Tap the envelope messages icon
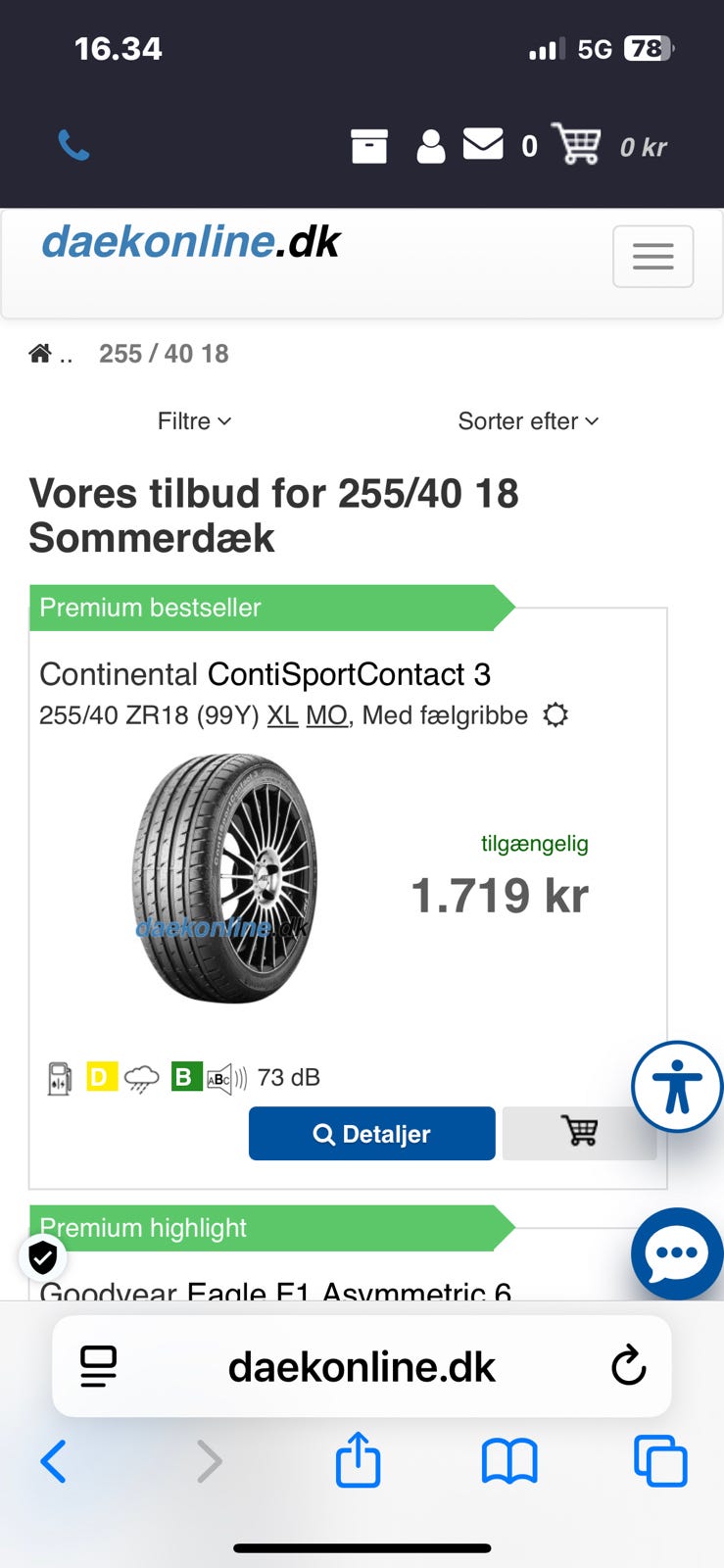This screenshot has height=1568, width=724. click(x=483, y=144)
